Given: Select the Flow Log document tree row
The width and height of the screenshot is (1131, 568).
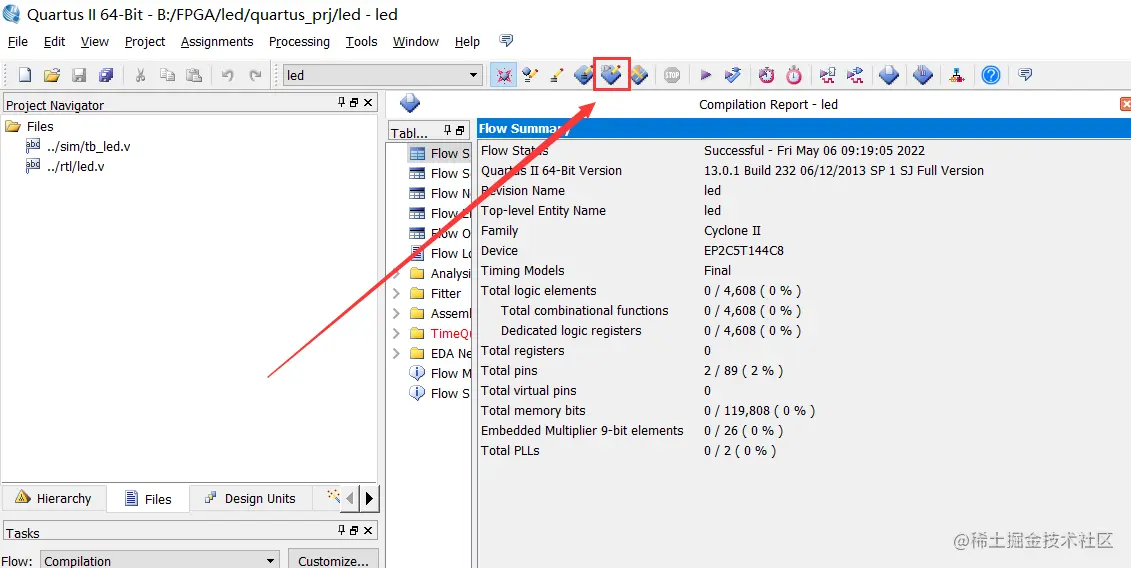Looking at the screenshot, I should 439,253.
